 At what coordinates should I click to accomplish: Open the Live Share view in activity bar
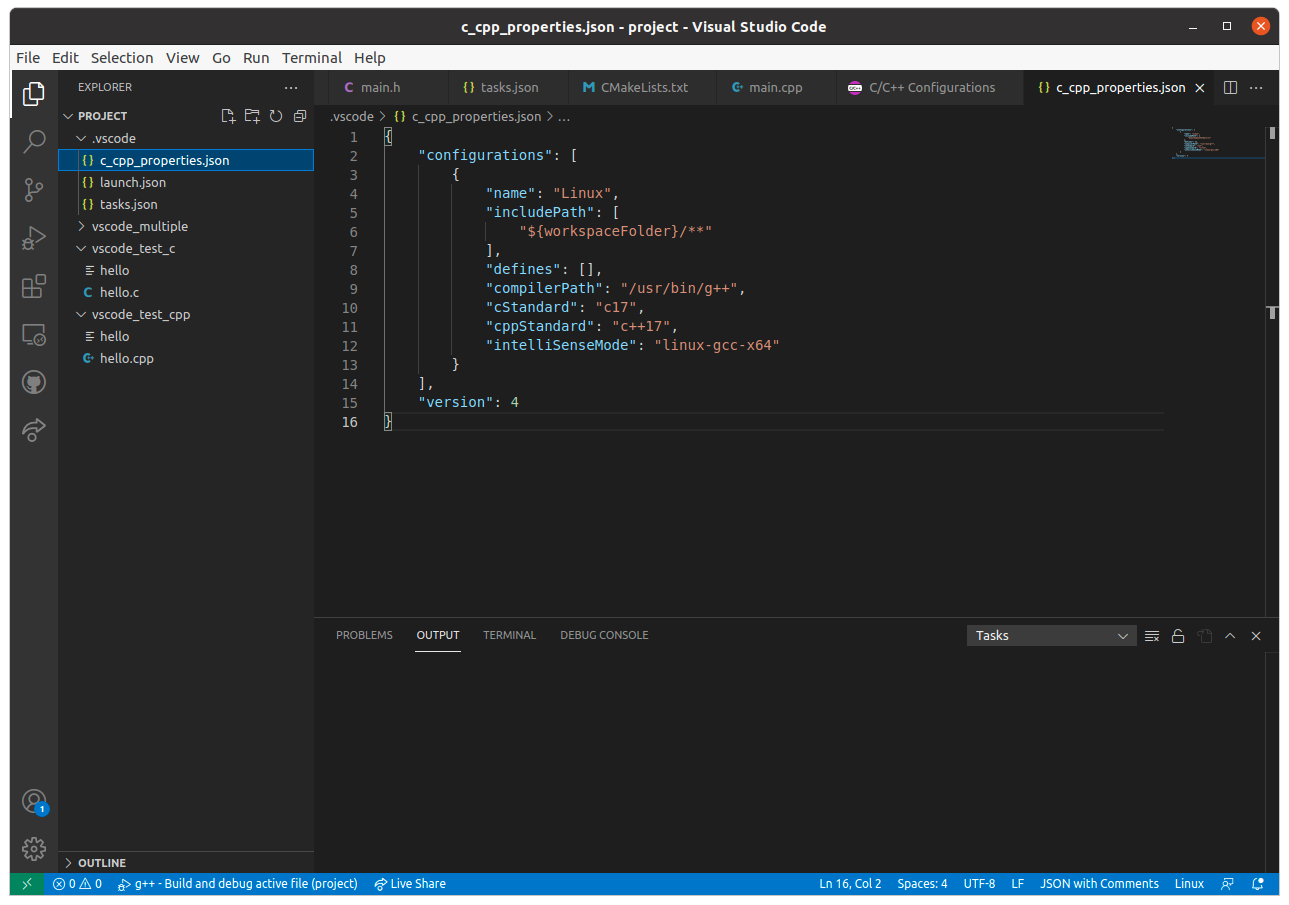[34, 430]
